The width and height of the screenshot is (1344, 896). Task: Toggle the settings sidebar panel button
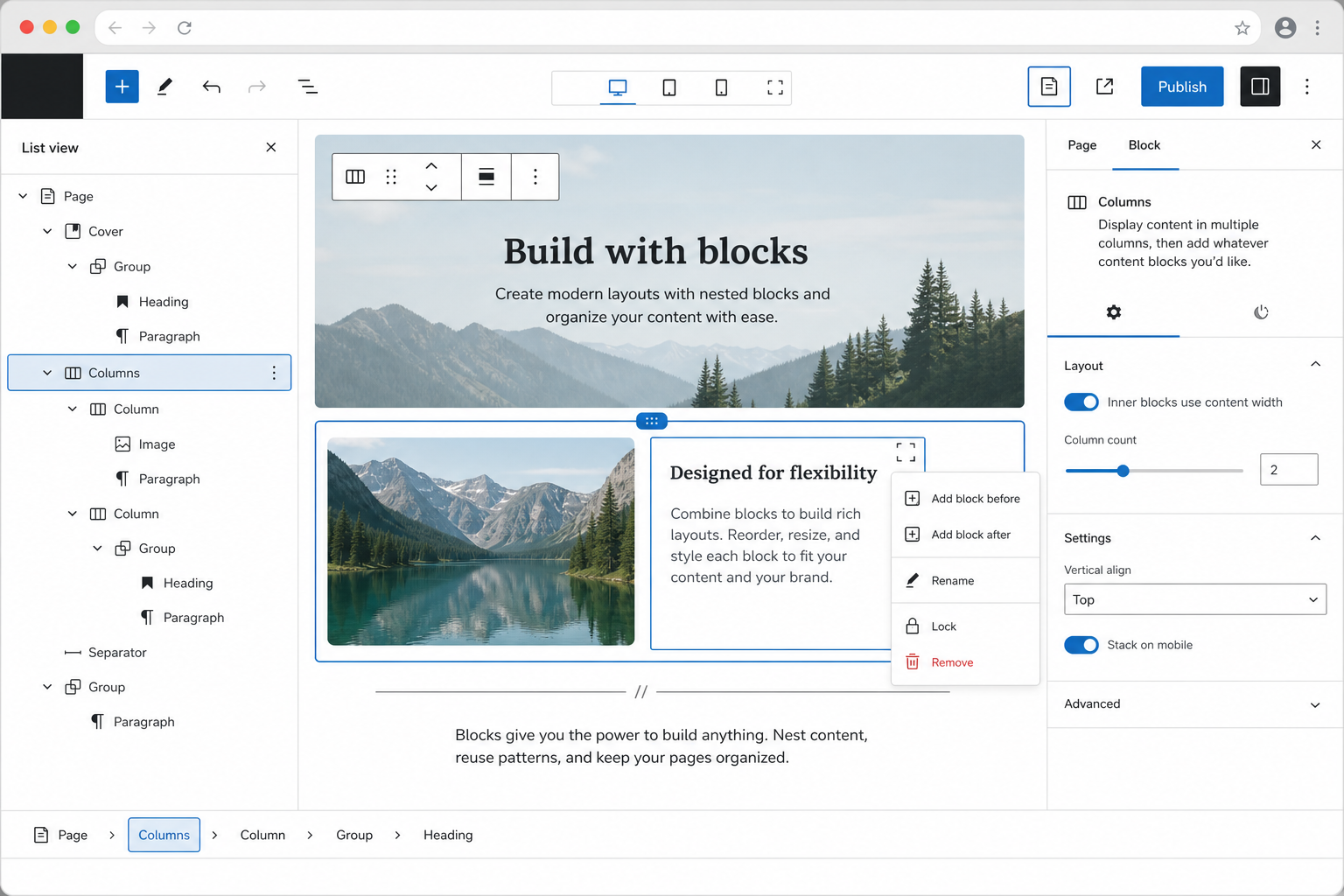[1260, 87]
